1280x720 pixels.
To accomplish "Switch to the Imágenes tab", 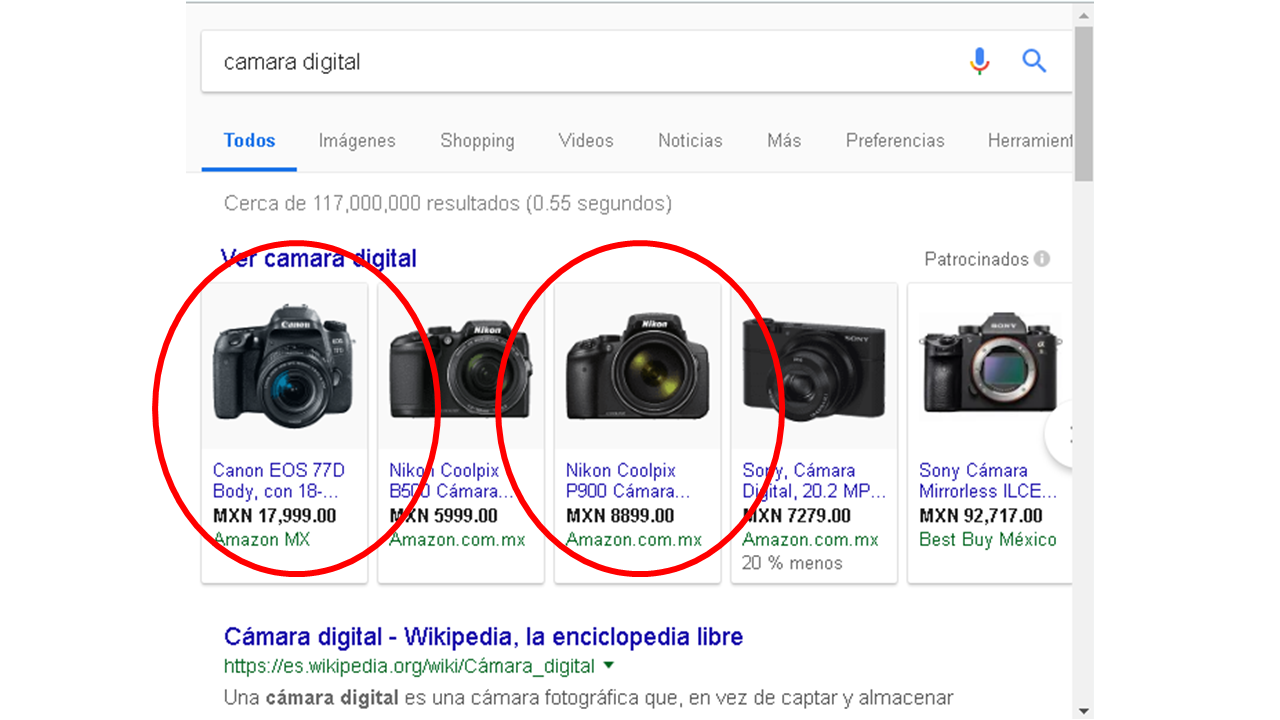I will [x=357, y=141].
